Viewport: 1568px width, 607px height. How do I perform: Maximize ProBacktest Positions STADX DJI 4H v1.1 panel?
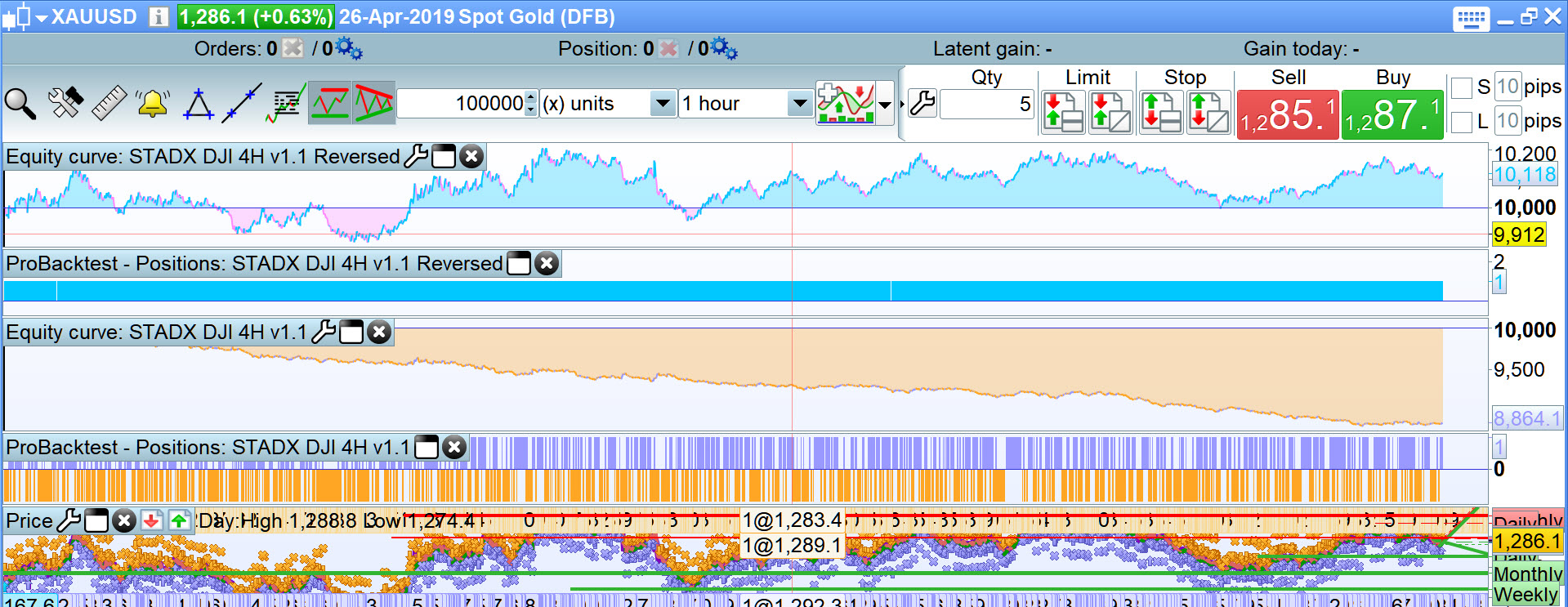click(x=427, y=447)
